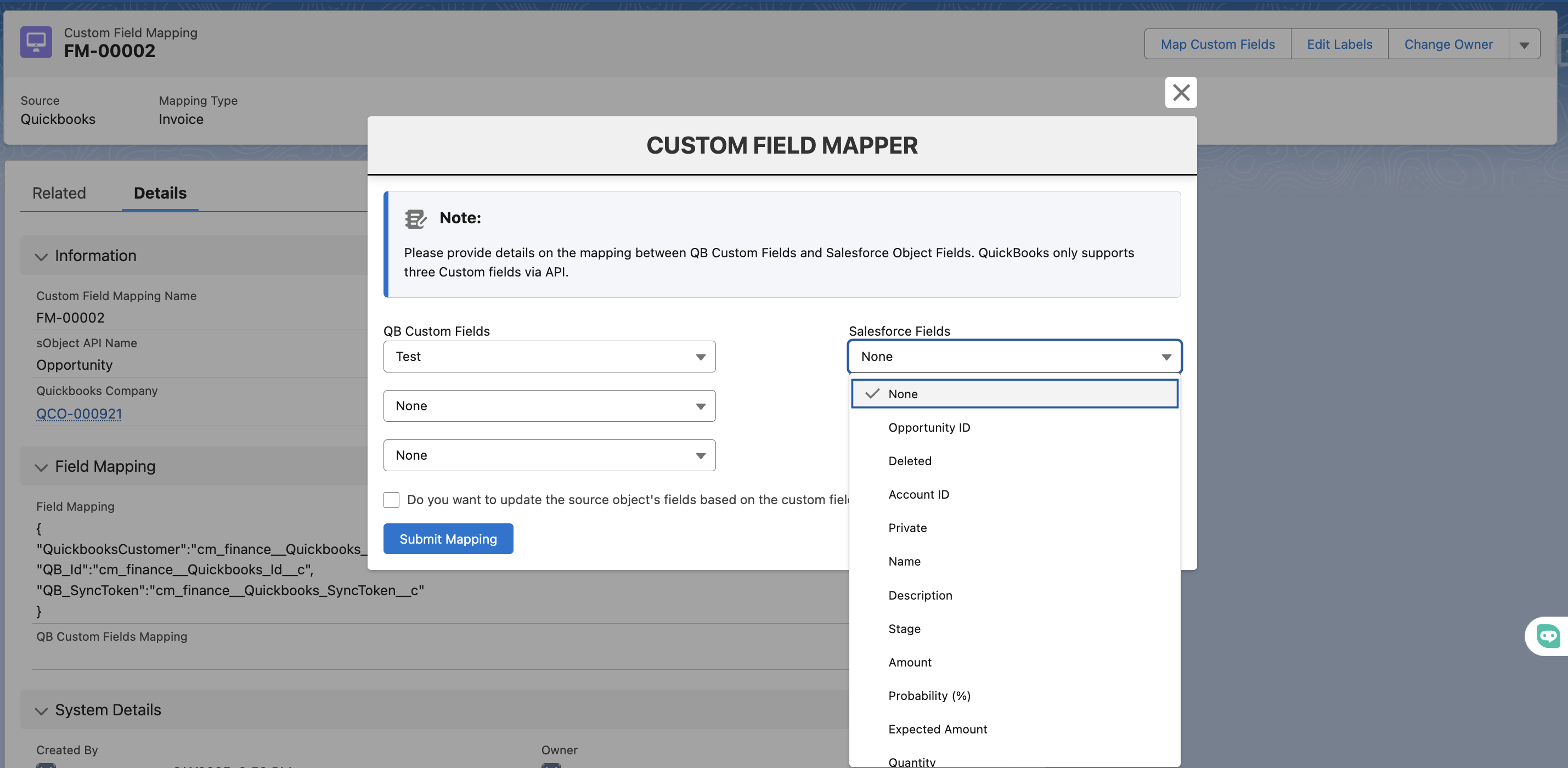Click the 'Quickbooks' Source value
The width and height of the screenshot is (1568, 768).
[x=58, y=119]
